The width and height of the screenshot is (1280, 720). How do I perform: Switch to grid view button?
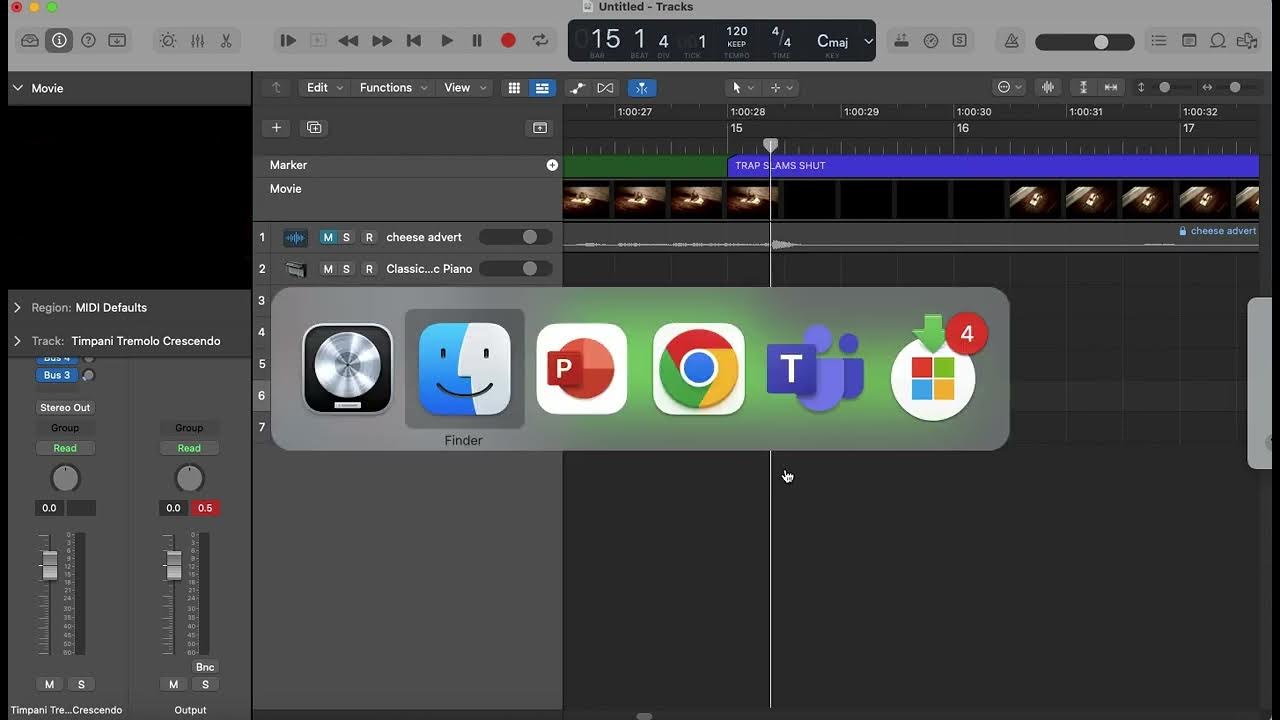514,88
